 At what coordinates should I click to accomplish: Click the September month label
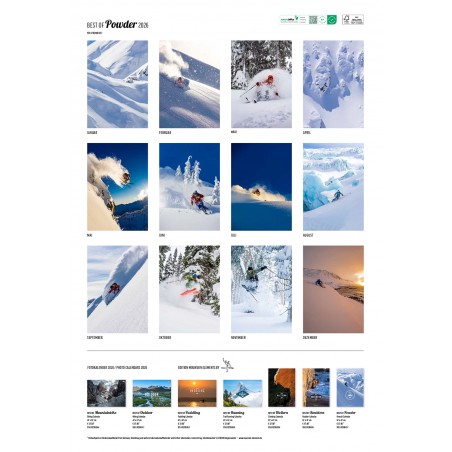[95, 337]
